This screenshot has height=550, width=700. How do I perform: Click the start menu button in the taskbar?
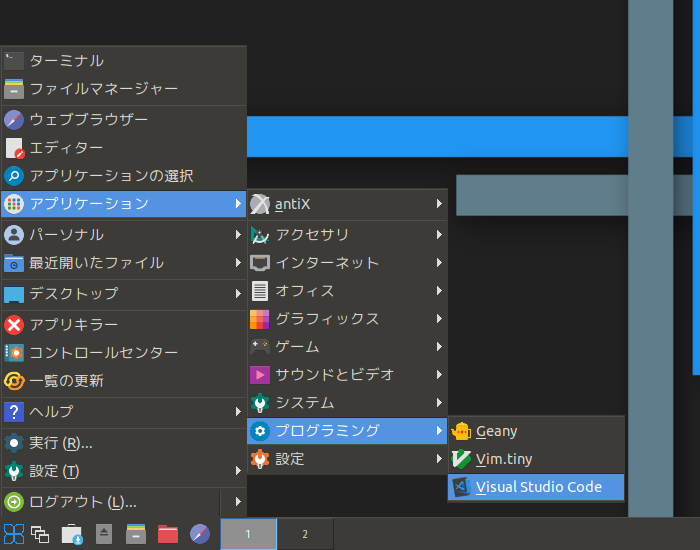coord(14,534)
